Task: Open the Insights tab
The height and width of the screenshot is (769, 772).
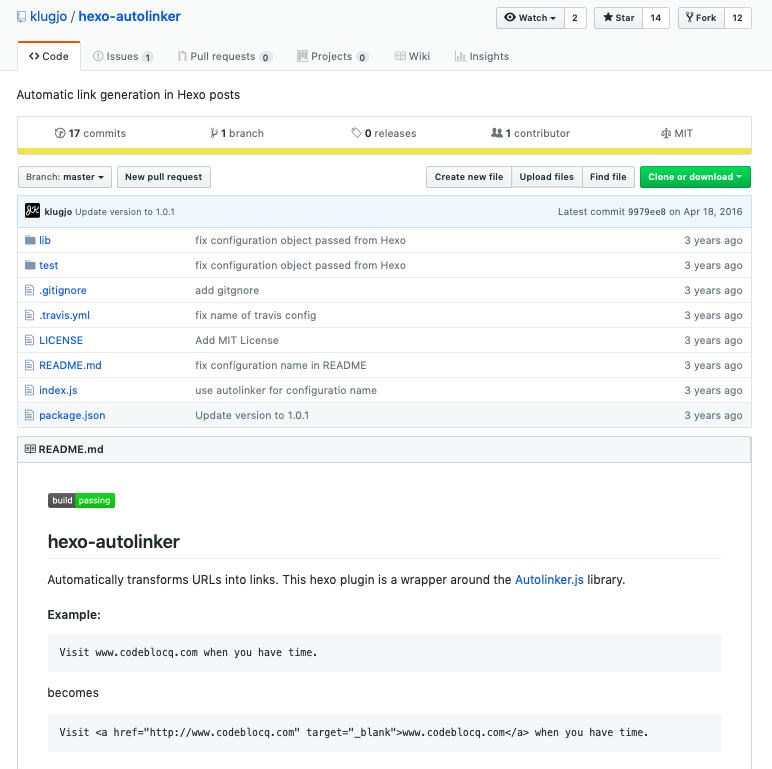Action: [482, 56]
